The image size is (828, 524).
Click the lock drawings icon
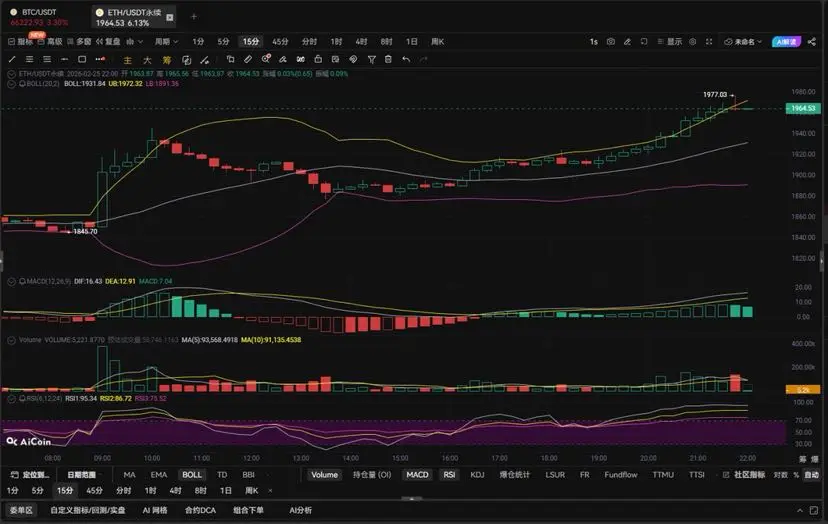pyautogui.click(x=318, y=59)
